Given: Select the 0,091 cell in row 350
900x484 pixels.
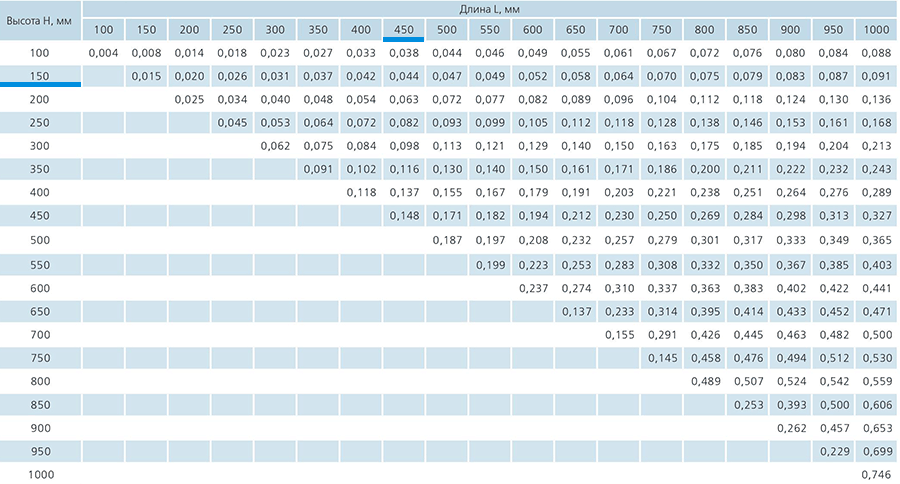Looking at the screenshot, I should (318, 169).
